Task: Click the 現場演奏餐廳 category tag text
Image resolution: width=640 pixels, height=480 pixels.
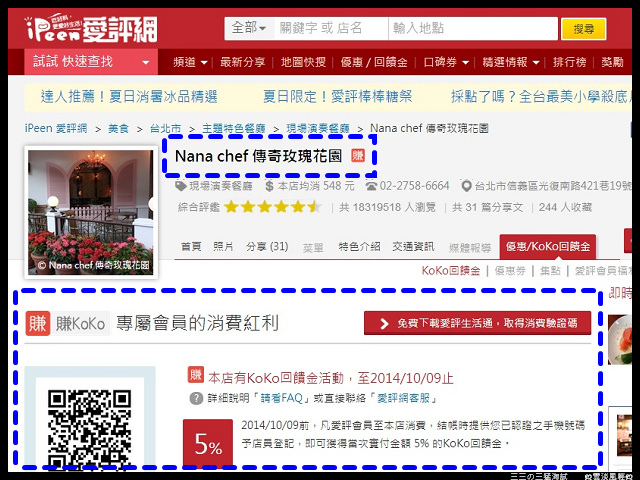Action: click(x=220, y=186)
